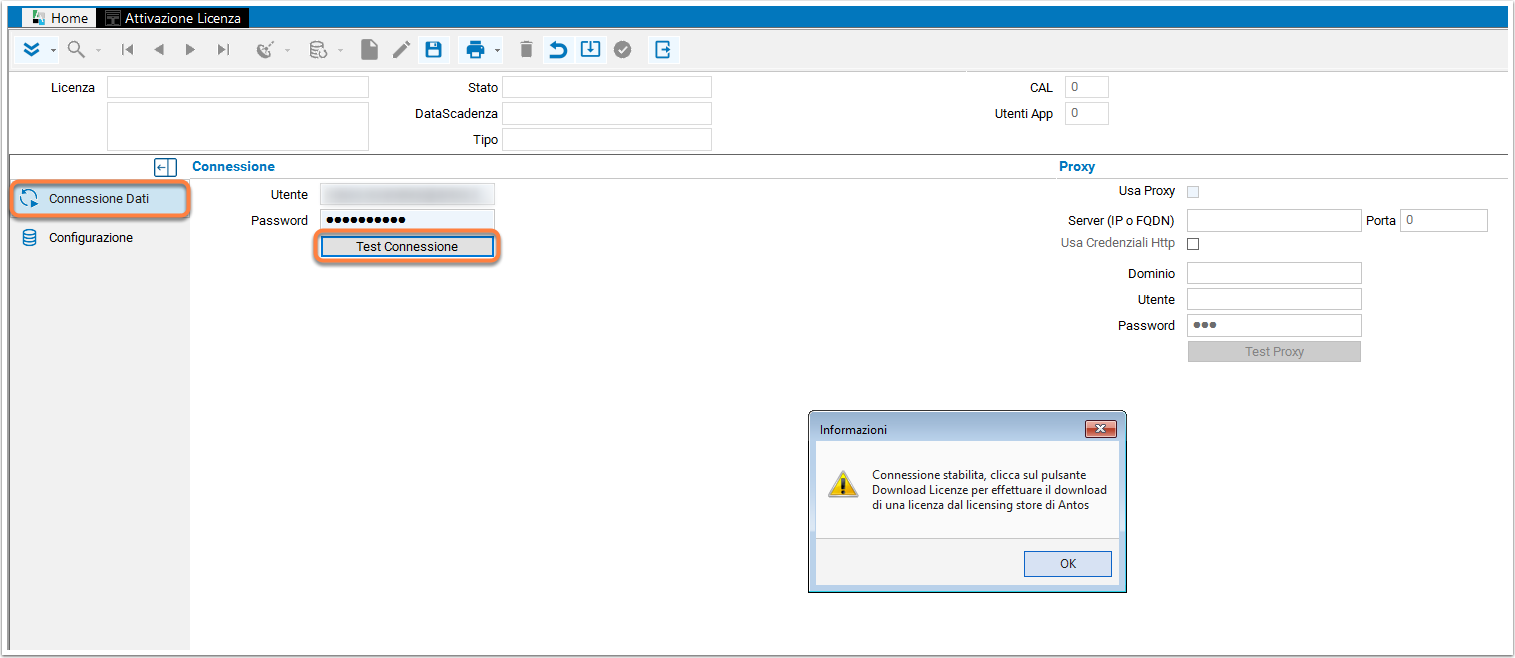The image size is (1515, 658).
Task: Confirm the Informazioni dialog with OK
Action: pos(1067,563)
